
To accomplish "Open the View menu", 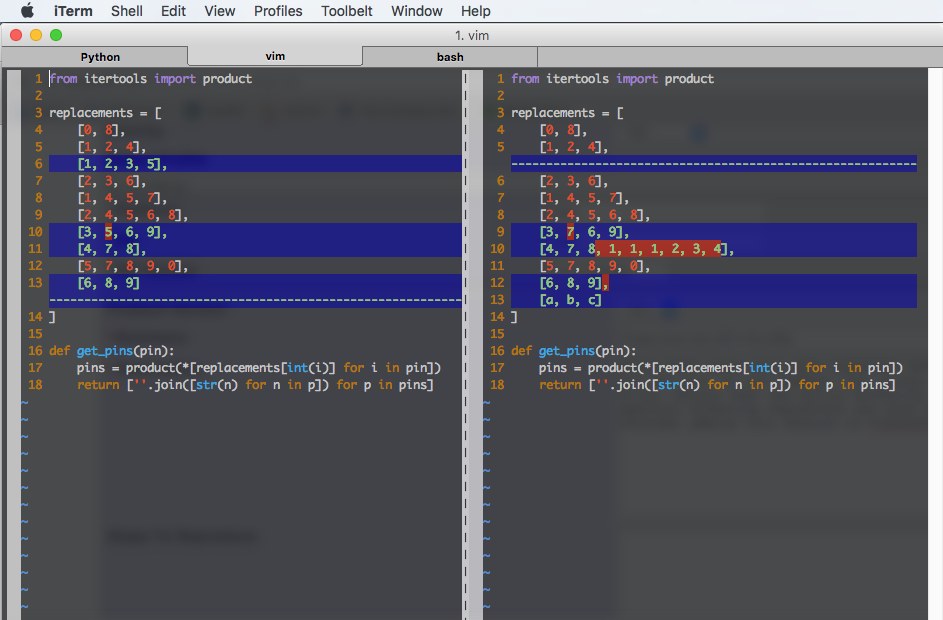I will (x=219, y=11).
